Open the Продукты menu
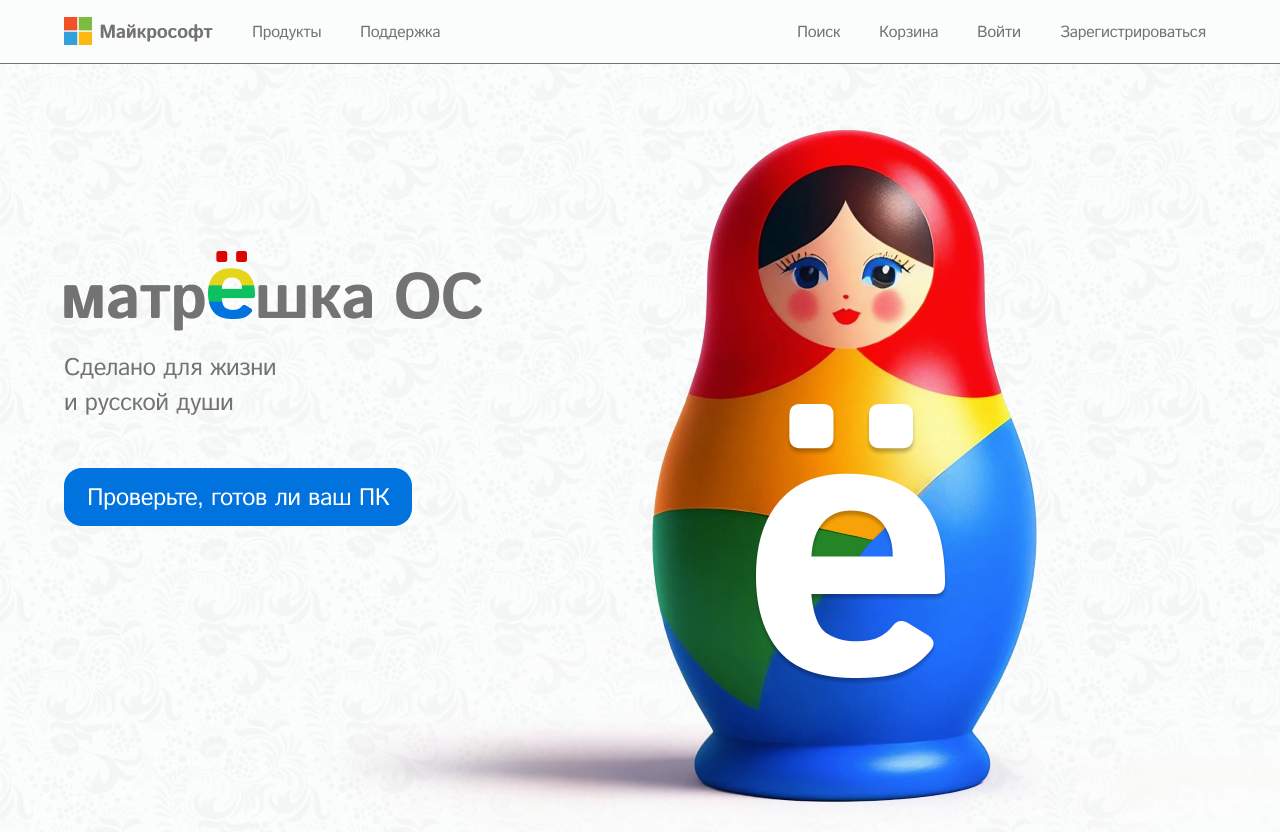 (x=287, y=32)
